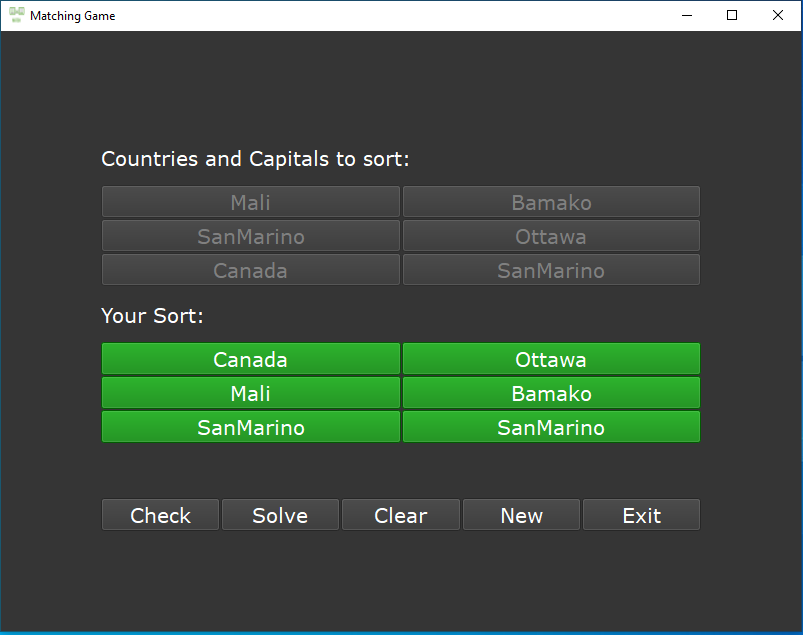The width and height of the screenshot is (803, 635).
Task: Click grayed SanMarino in to-sort right column
Action: click(x=551, y=270)
